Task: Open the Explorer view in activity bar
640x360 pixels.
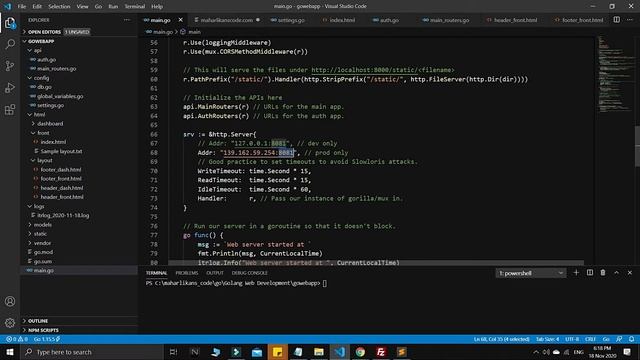Action: click(x=10, y=23)
